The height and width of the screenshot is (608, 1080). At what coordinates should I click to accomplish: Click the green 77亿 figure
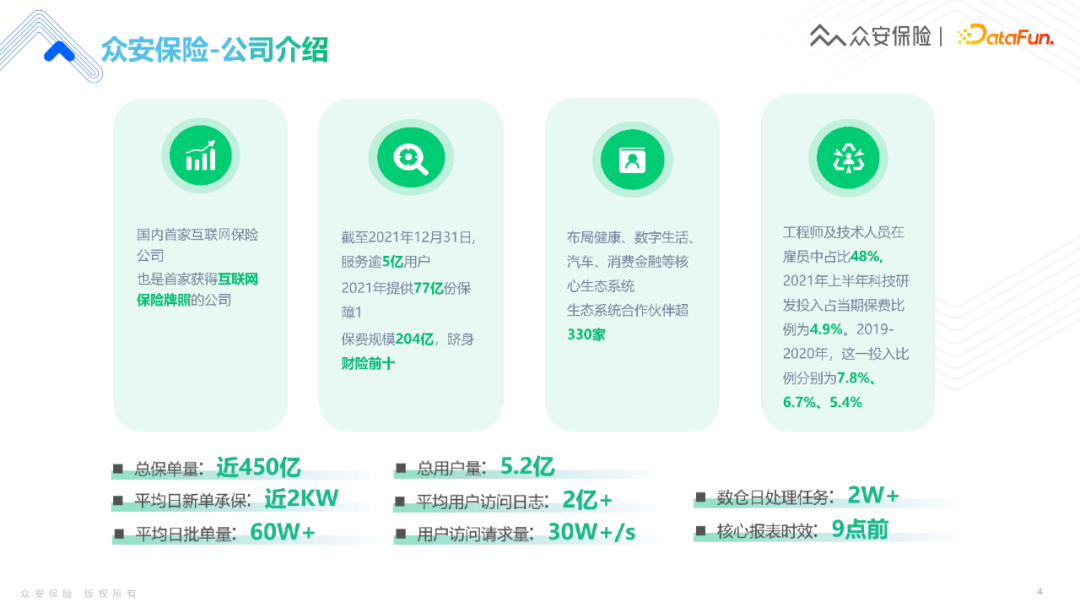click(x=428, y=289)
